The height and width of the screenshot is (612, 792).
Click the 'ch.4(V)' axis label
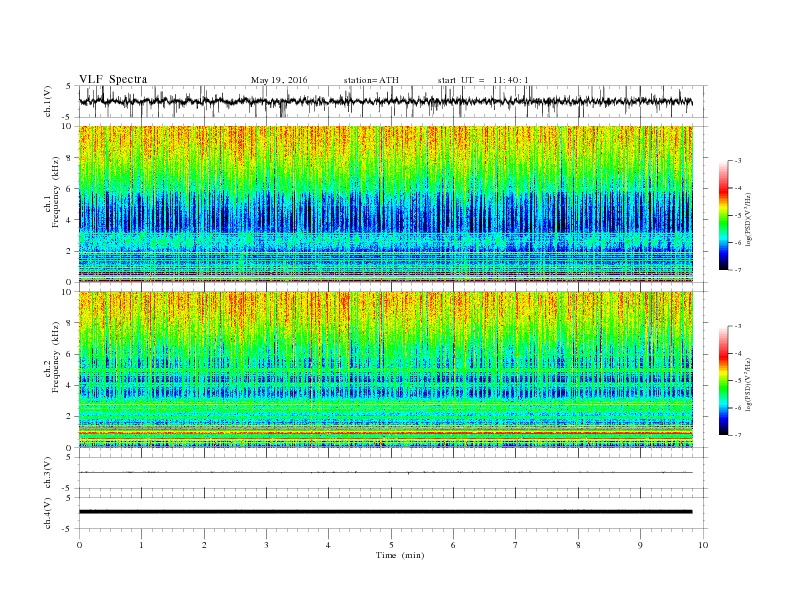(x=48, y=513)
